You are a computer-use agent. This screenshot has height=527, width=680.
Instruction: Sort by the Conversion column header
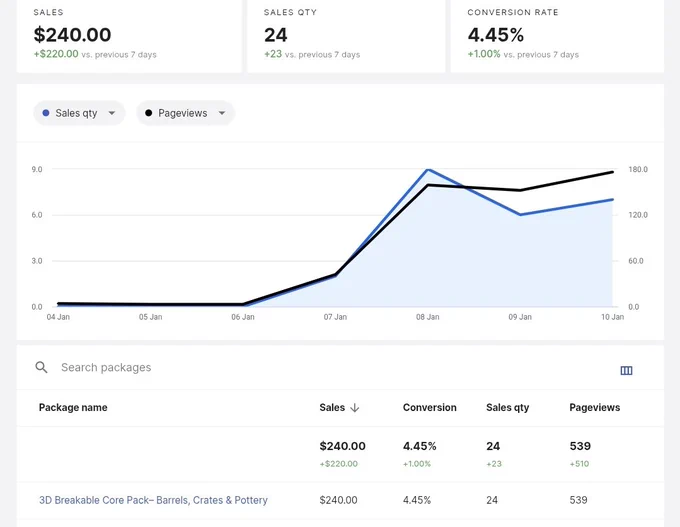[x=429, y=407]
